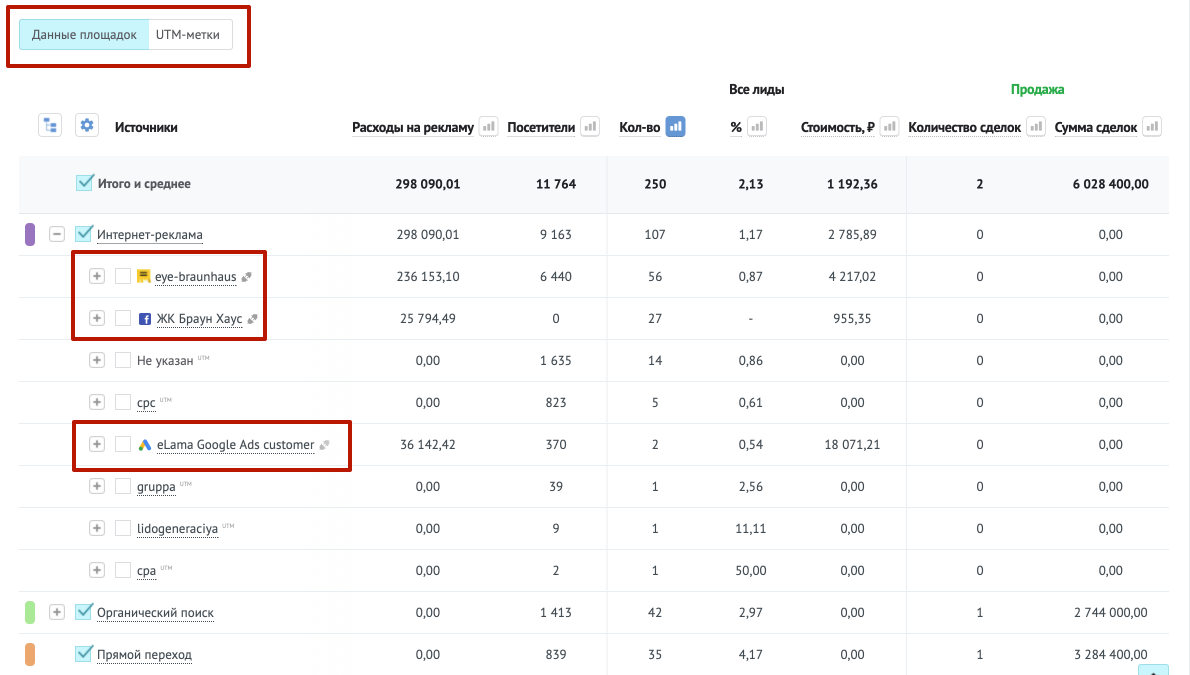Show chart for % column
Image resolution: width=1190 pixels, height=675 pixels.
[x=757, y=127]
